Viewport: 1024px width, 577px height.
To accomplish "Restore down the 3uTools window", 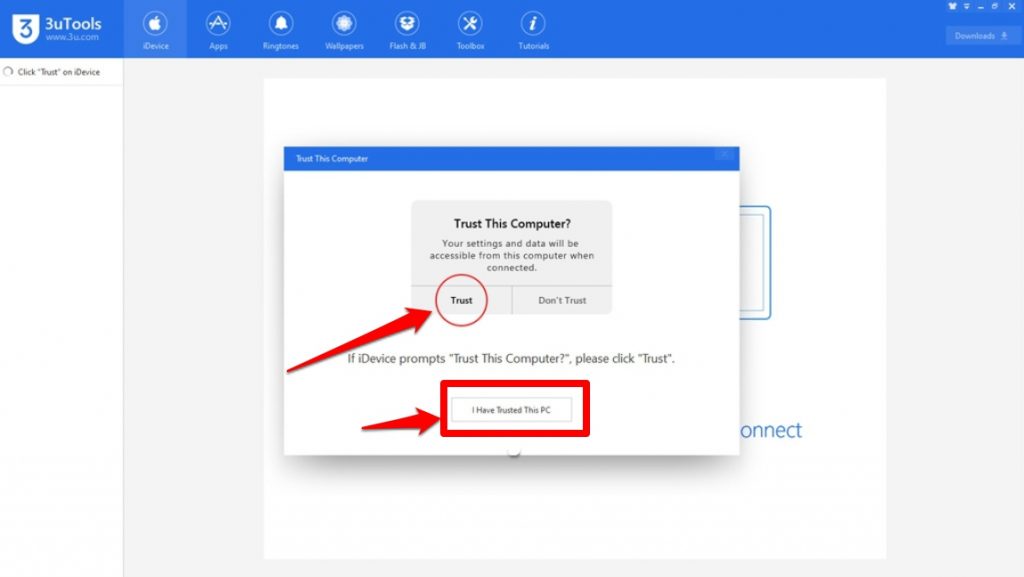I will [x=997, y=6].
